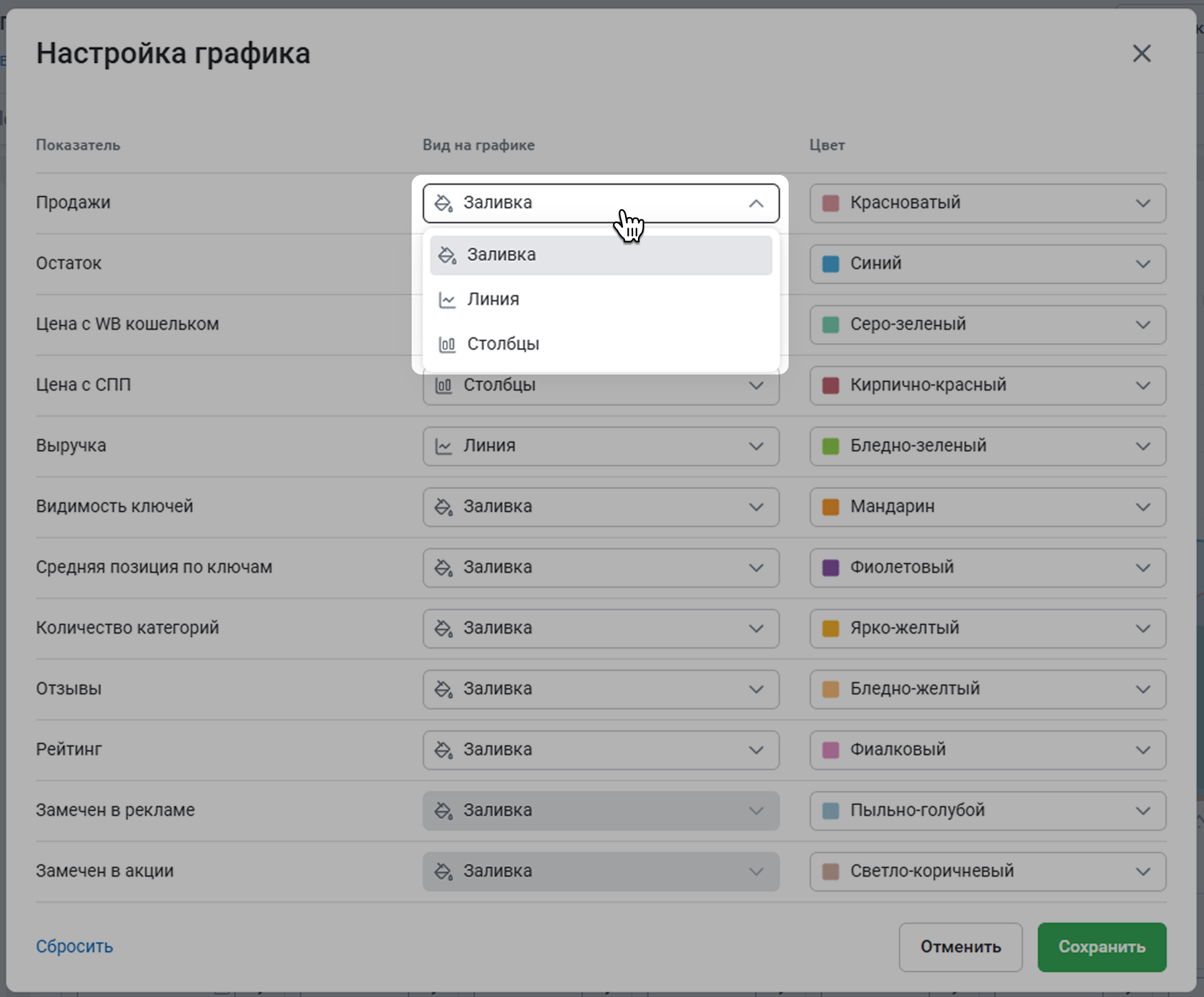Click the line chart icon beside Линия option

(x=447, y=299)
